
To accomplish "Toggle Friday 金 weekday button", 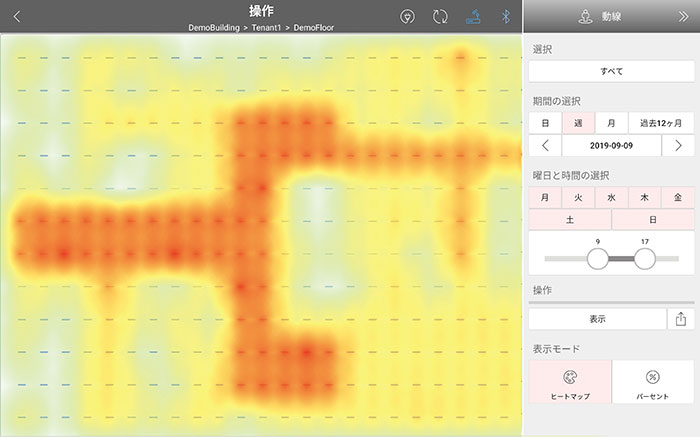I will (678, 197).
